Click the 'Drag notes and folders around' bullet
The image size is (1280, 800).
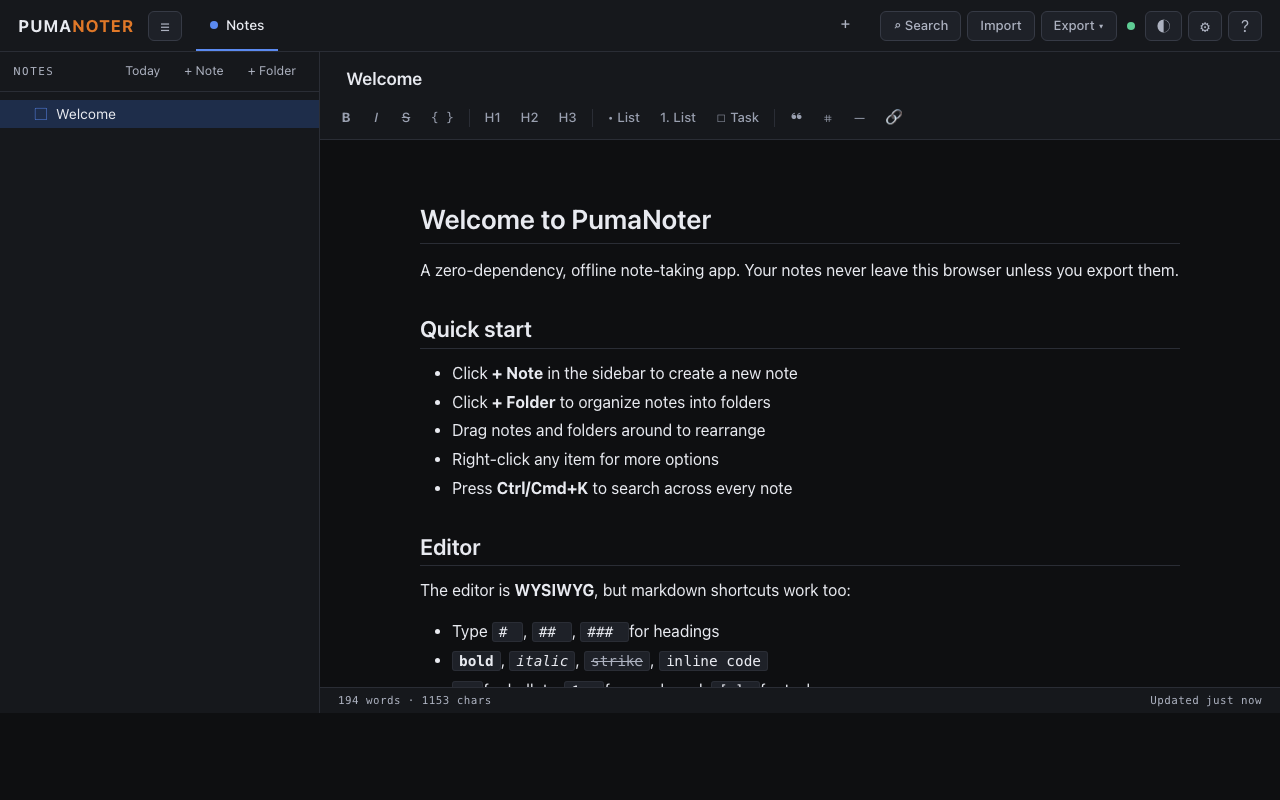608,430
